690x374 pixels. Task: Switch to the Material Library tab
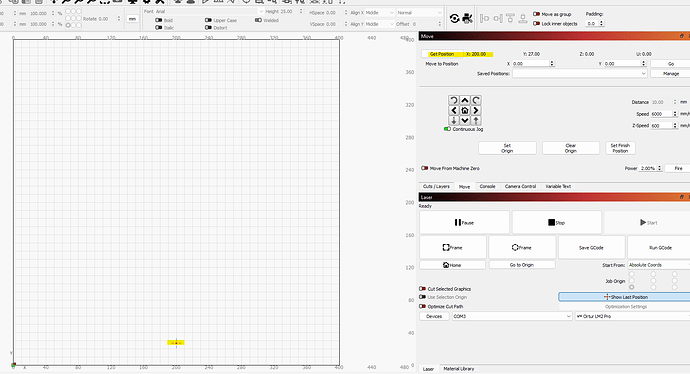459,369
